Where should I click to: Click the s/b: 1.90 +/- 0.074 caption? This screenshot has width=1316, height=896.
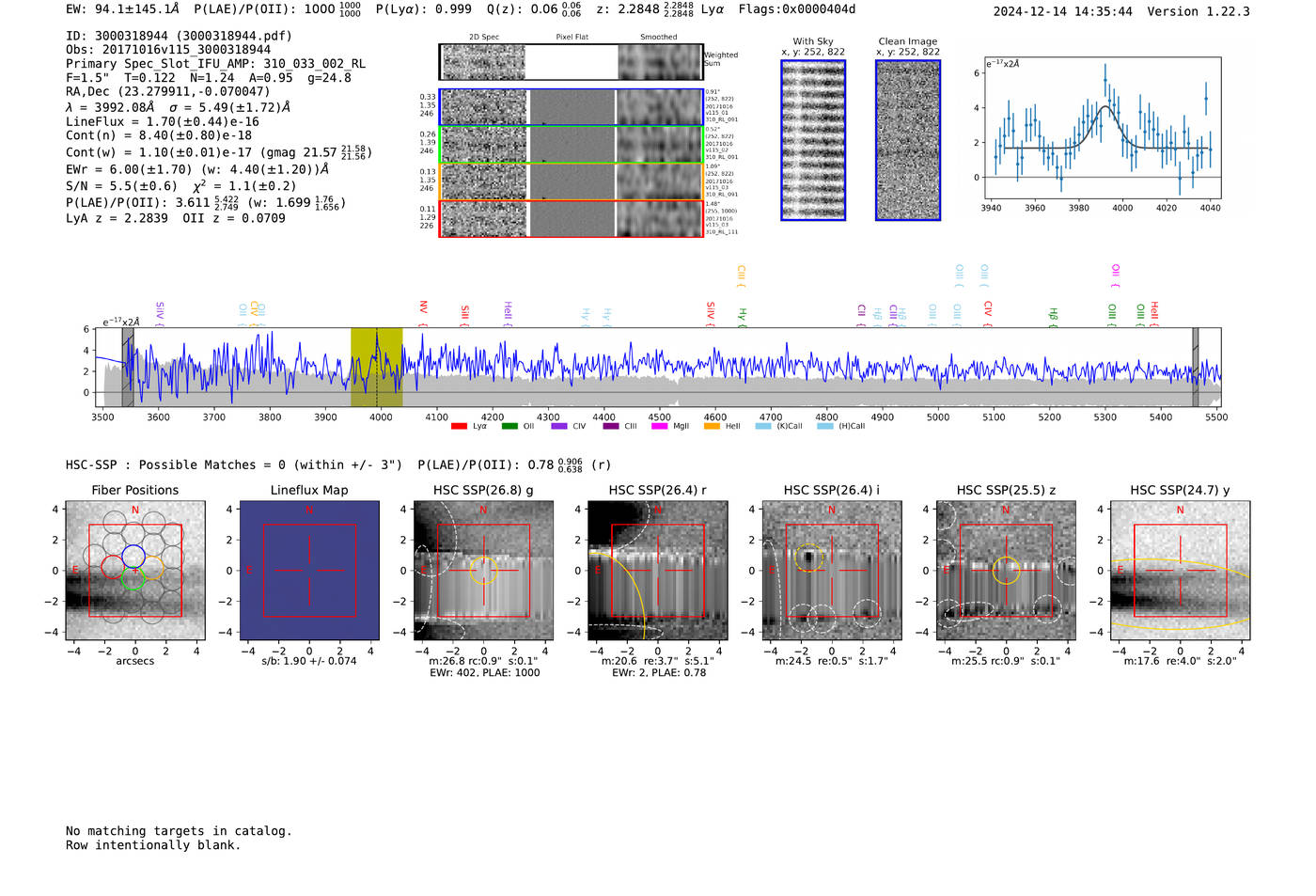tap(309, 661)
